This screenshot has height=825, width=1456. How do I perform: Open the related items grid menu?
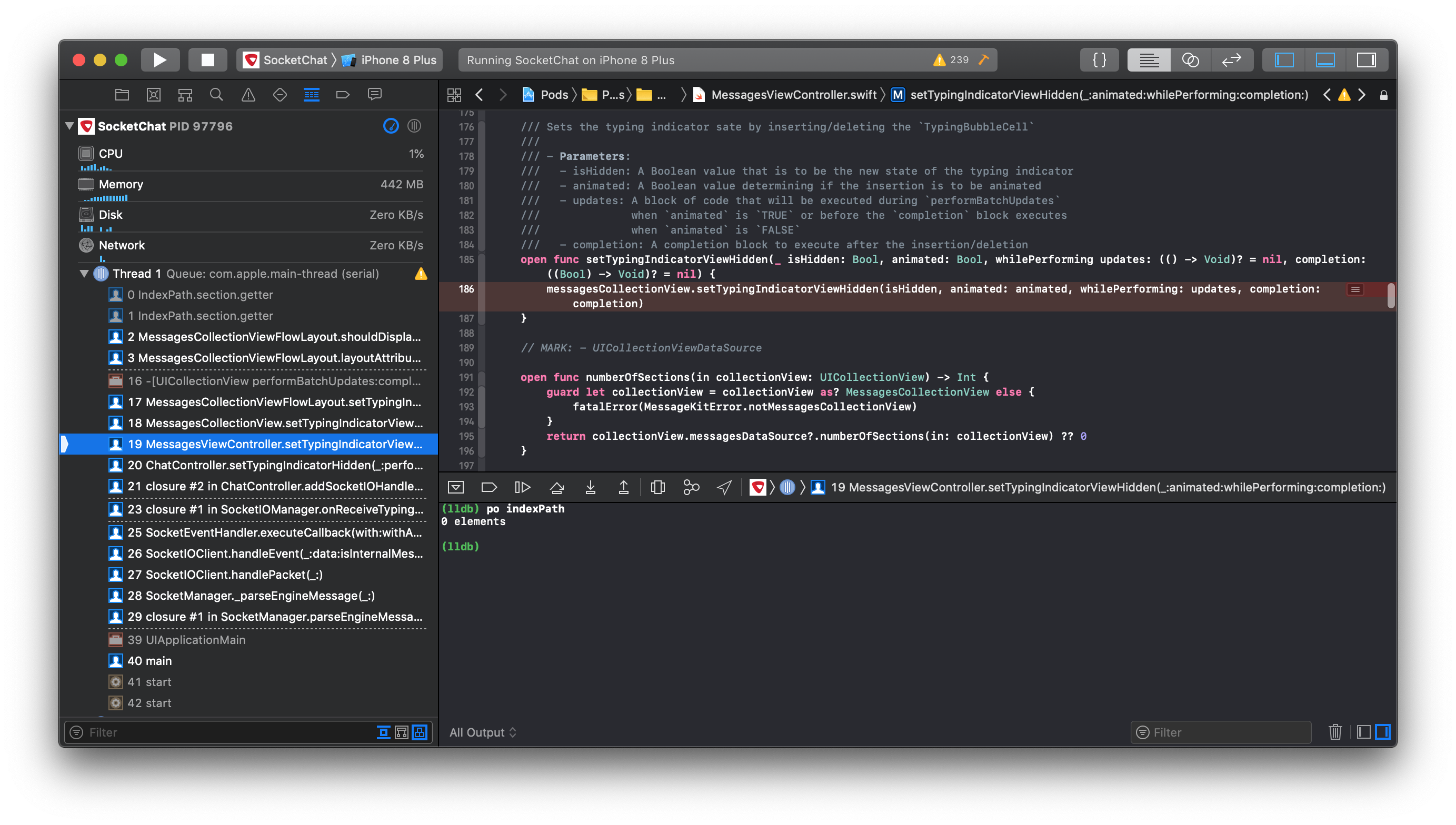click(455, 95)
